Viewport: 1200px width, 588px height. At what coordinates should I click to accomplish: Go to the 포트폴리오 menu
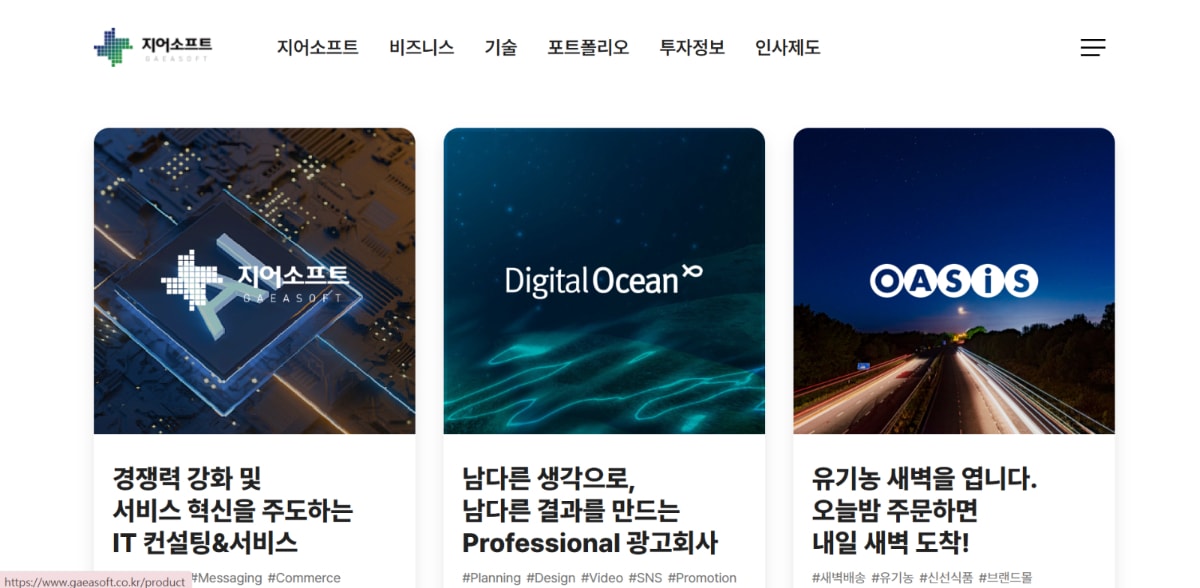click(588, 47)
